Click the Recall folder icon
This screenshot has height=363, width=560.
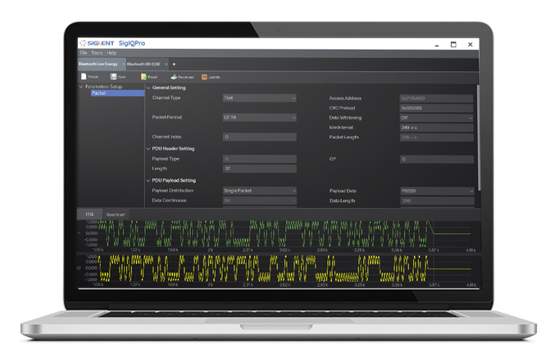coord(144,77)
